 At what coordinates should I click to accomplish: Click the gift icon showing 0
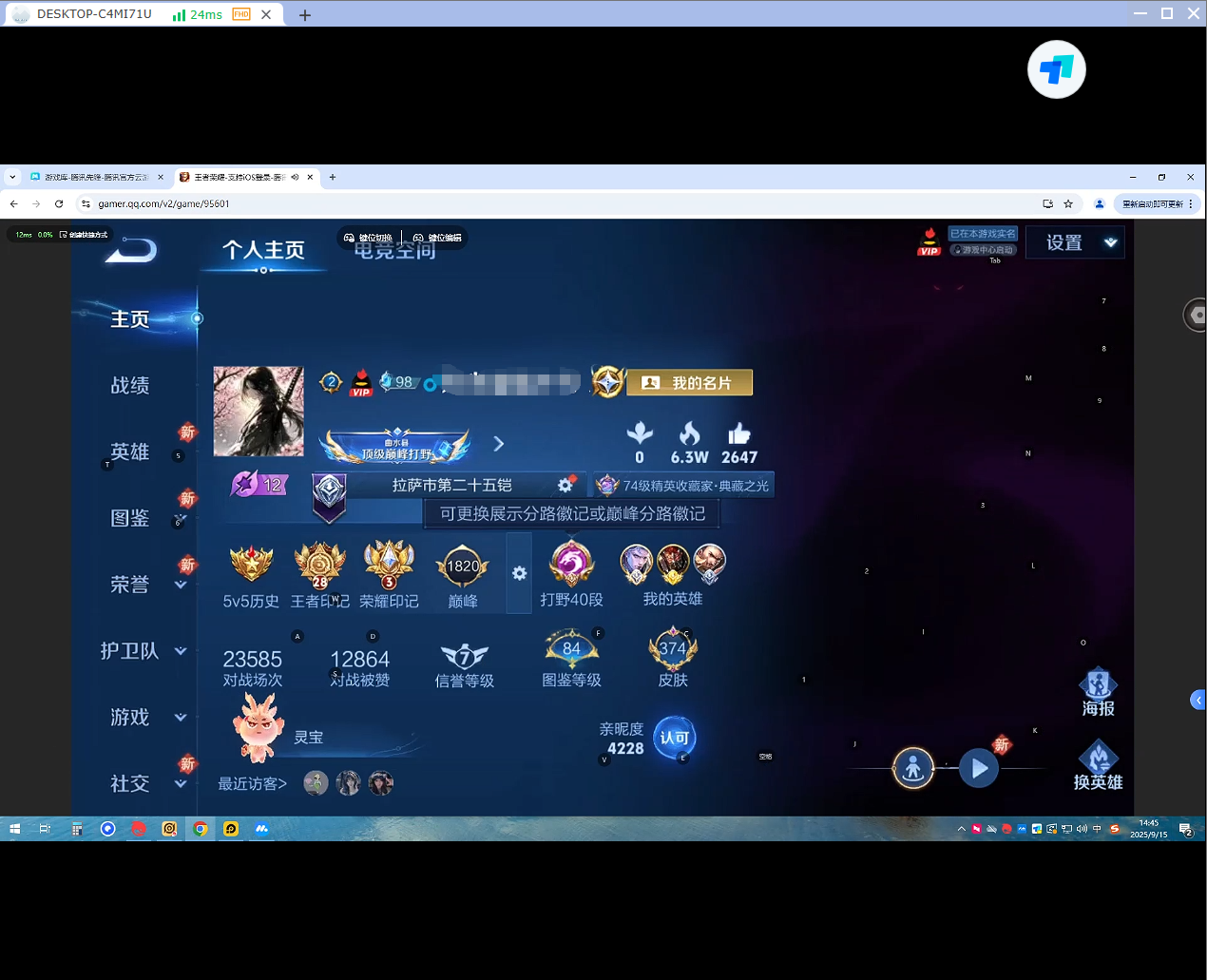[x=640, y=434]
